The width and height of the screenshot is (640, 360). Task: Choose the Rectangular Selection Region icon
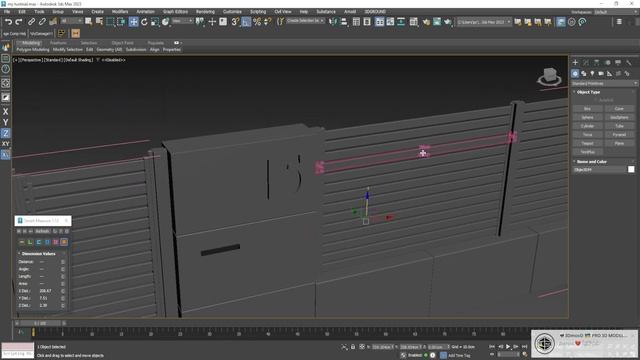click(x=110, y=22)
